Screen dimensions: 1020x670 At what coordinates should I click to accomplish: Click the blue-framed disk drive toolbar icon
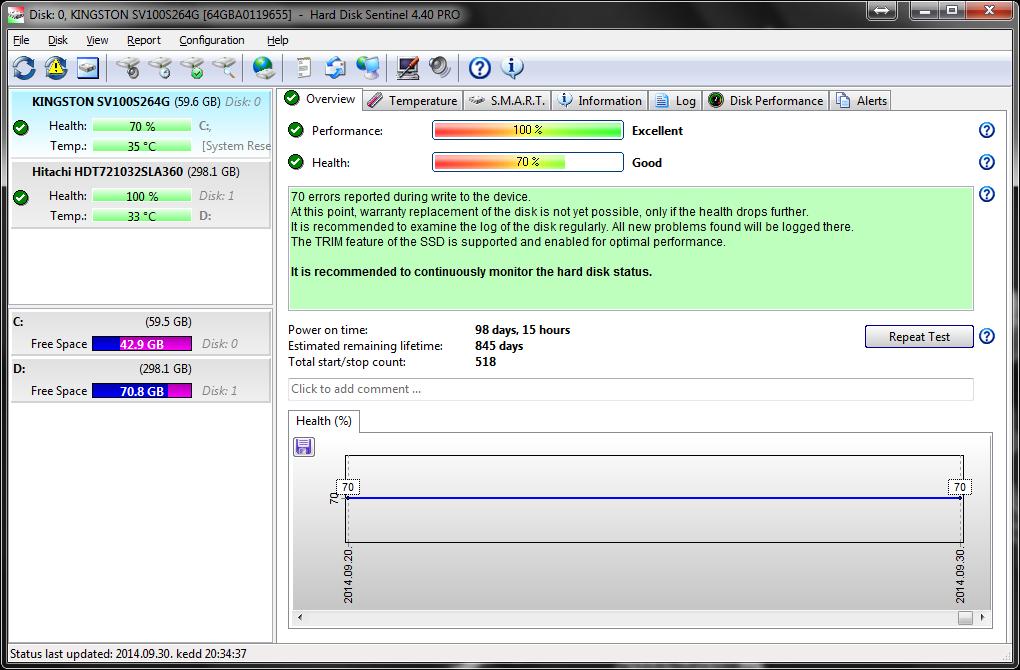tap(88, 68)
